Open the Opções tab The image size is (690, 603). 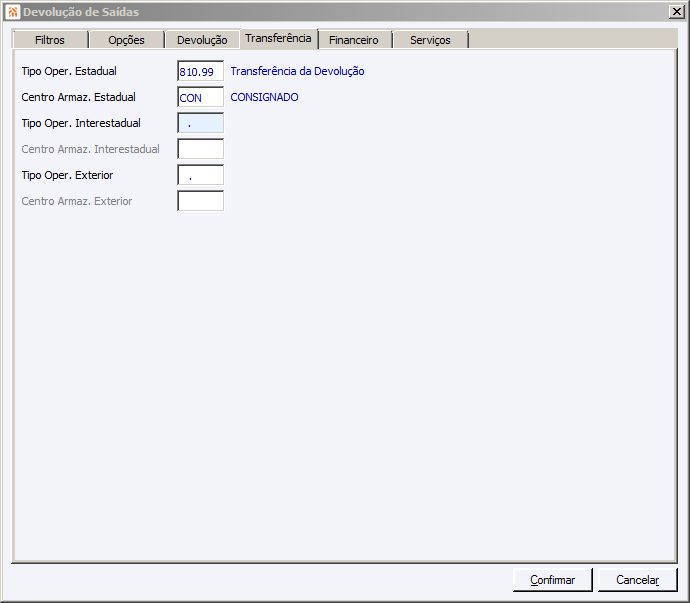(126, 40)
